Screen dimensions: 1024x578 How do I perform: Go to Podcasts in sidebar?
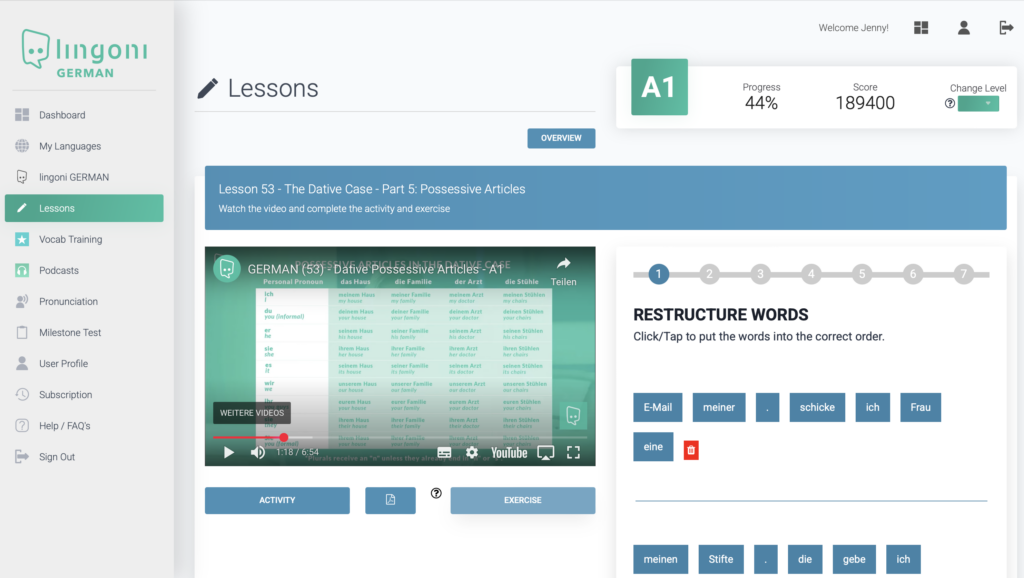click(x=59, y=271)
